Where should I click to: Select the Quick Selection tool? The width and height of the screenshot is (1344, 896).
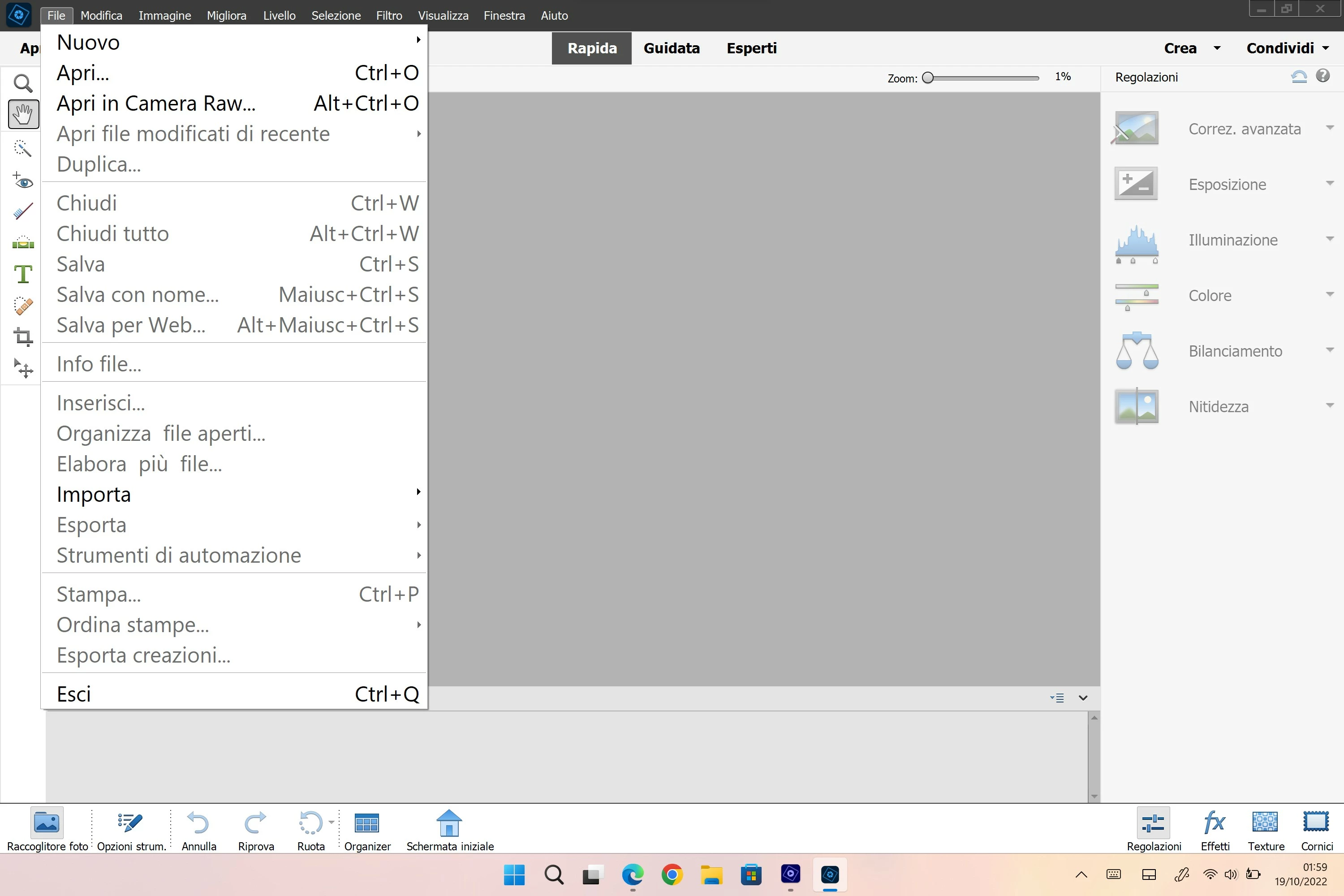pyautogui.click(x=23, y=149)
